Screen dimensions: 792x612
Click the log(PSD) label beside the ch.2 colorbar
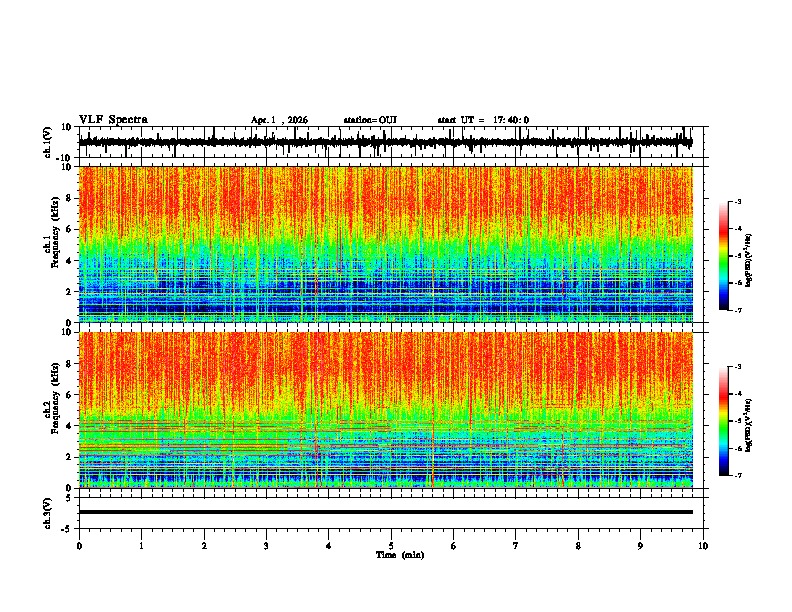[748, 426]
